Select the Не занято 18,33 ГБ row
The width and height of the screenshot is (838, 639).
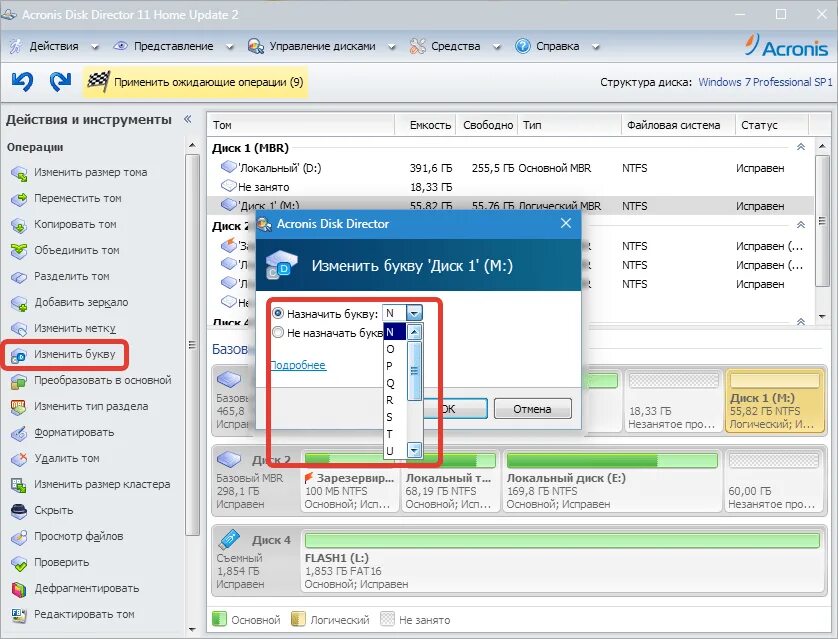coord(510,187)
